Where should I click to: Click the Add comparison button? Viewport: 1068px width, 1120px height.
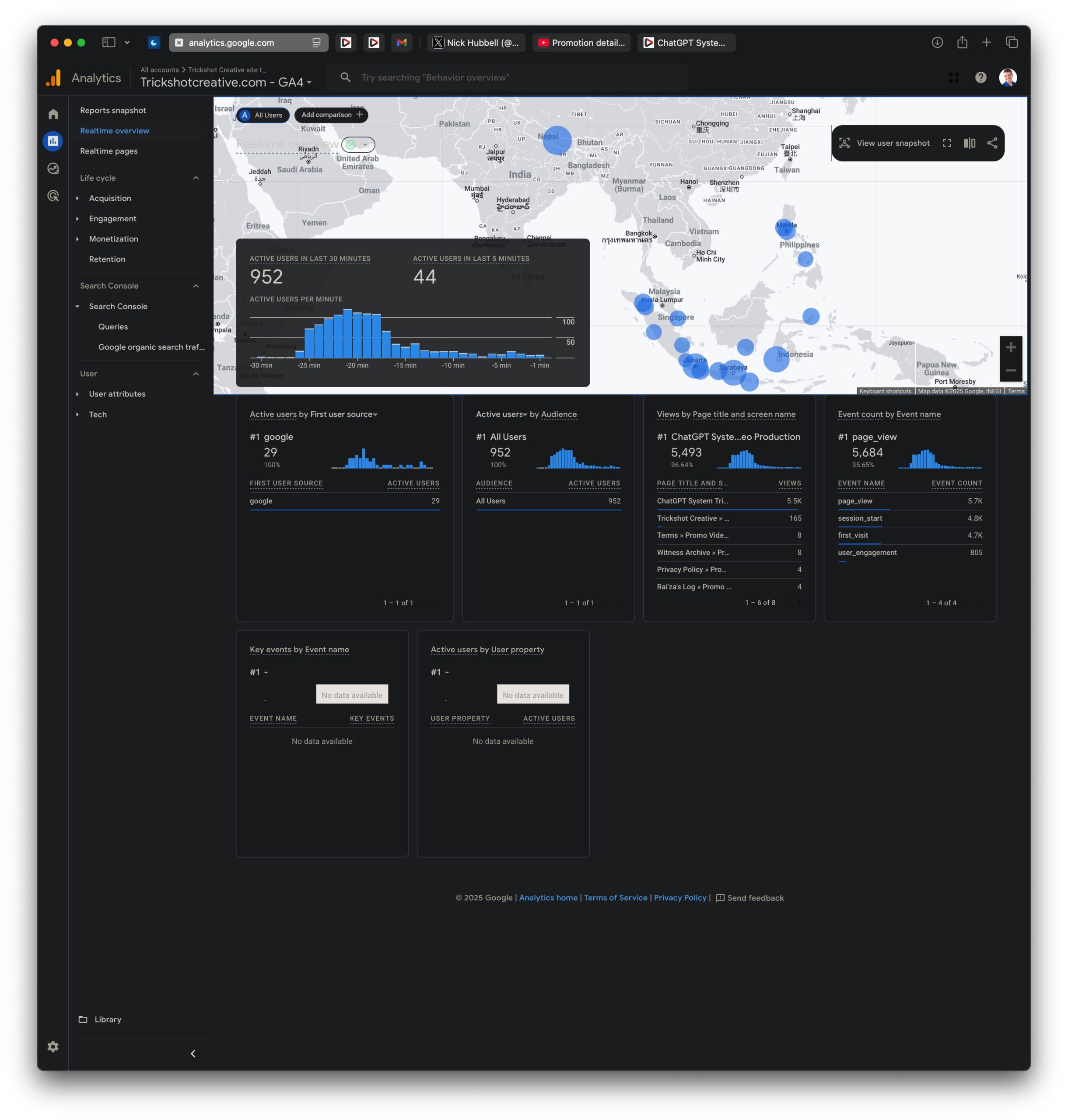coord(331,115)
